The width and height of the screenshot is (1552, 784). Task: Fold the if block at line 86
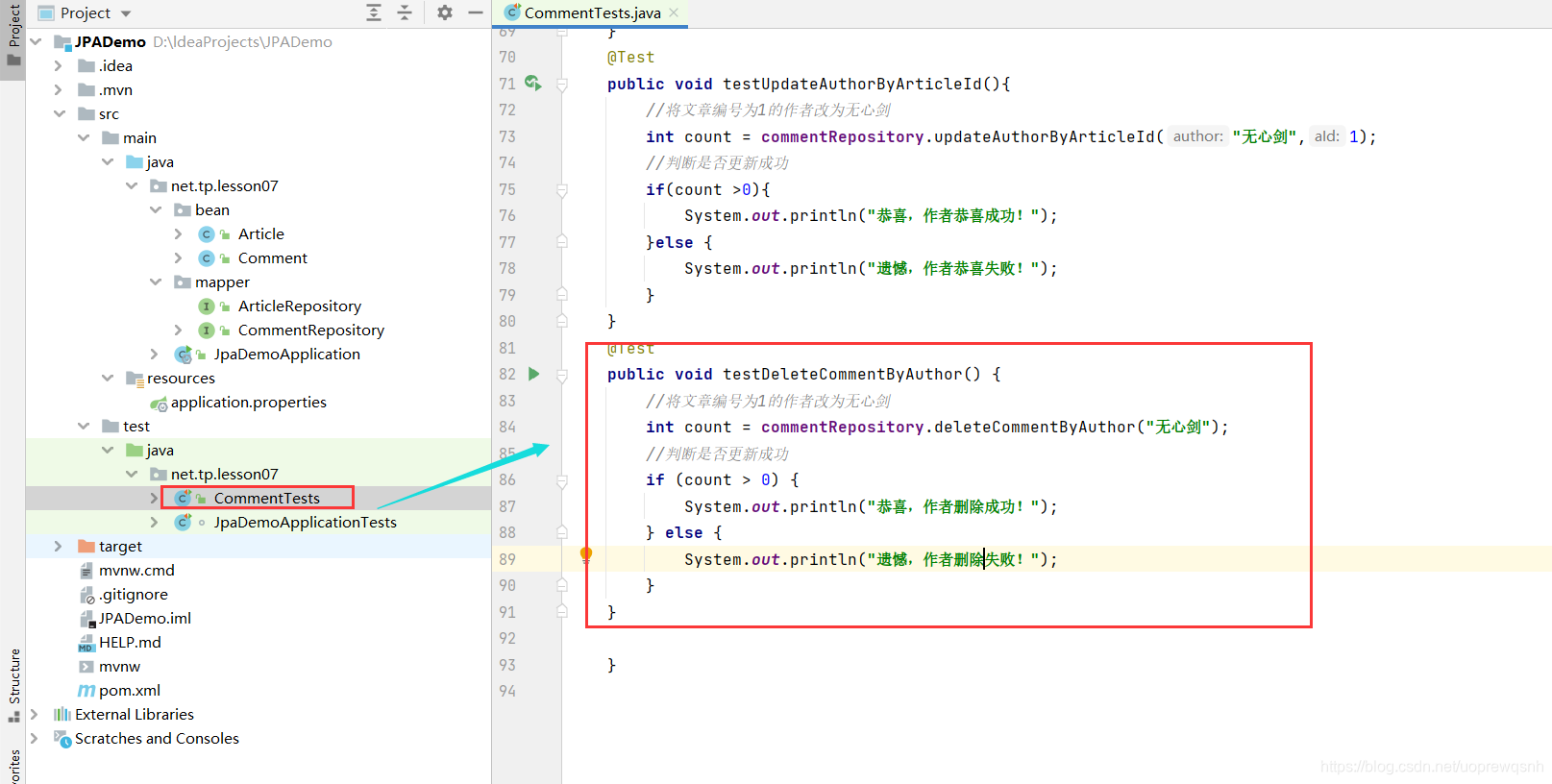click(562, 480)
